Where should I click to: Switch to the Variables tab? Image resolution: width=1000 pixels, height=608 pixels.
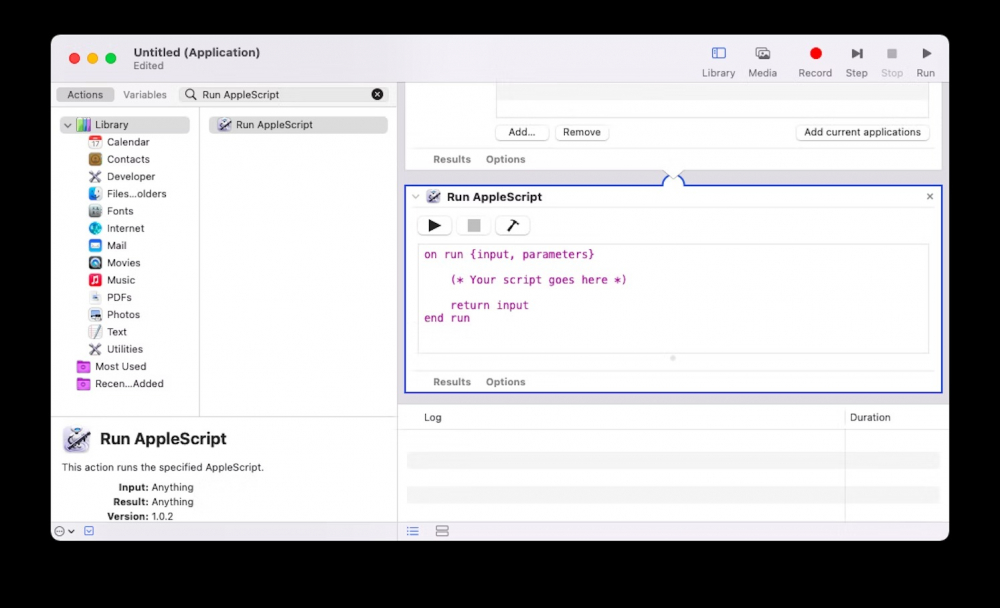[x=145, y=95]
